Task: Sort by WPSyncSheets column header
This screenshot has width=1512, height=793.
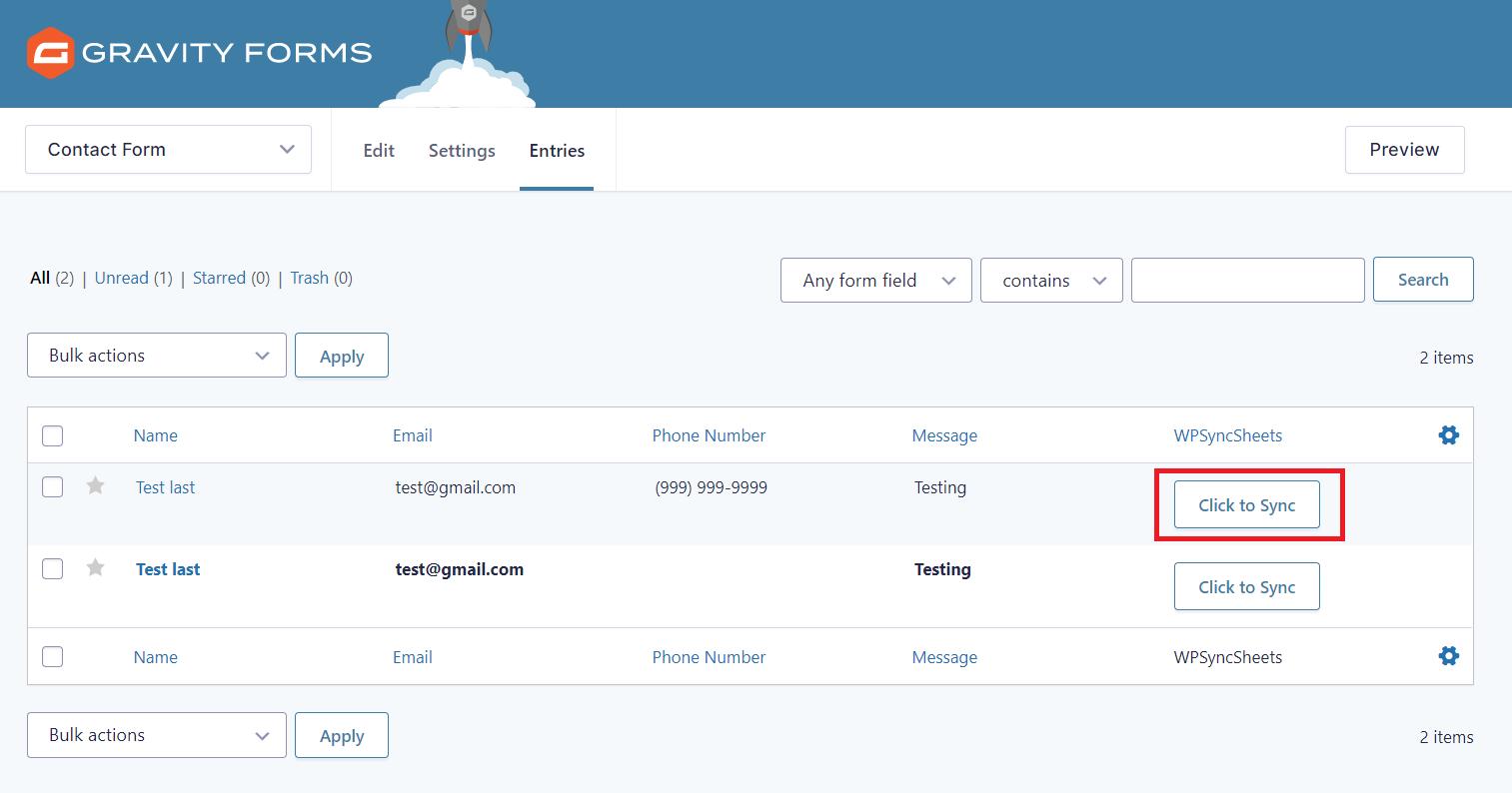Action: [x=1228, y=435]
